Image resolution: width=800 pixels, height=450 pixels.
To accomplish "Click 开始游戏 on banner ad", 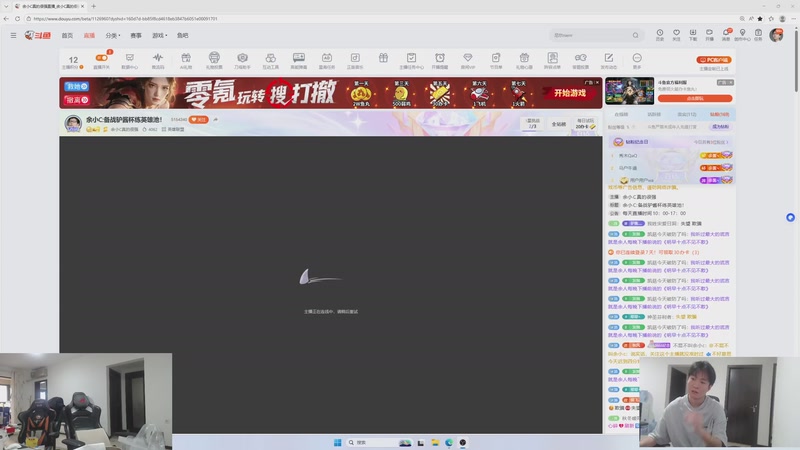I will (569, 93).
